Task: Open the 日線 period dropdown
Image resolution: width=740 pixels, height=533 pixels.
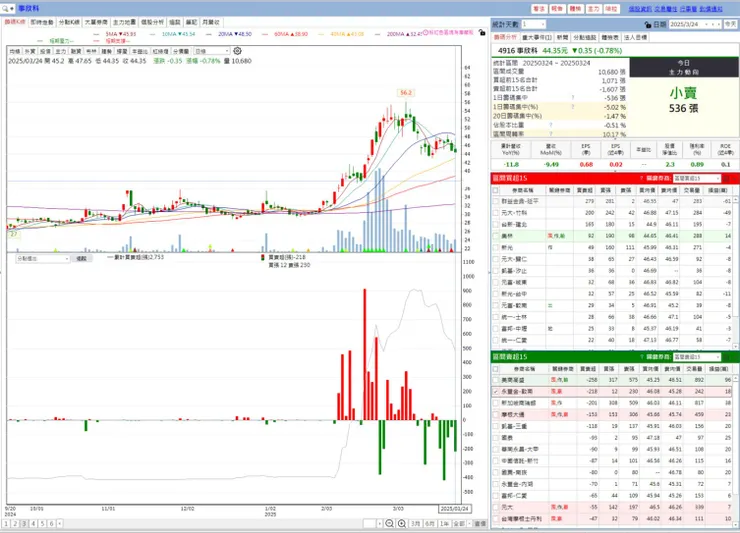Action: click(212, 51)
